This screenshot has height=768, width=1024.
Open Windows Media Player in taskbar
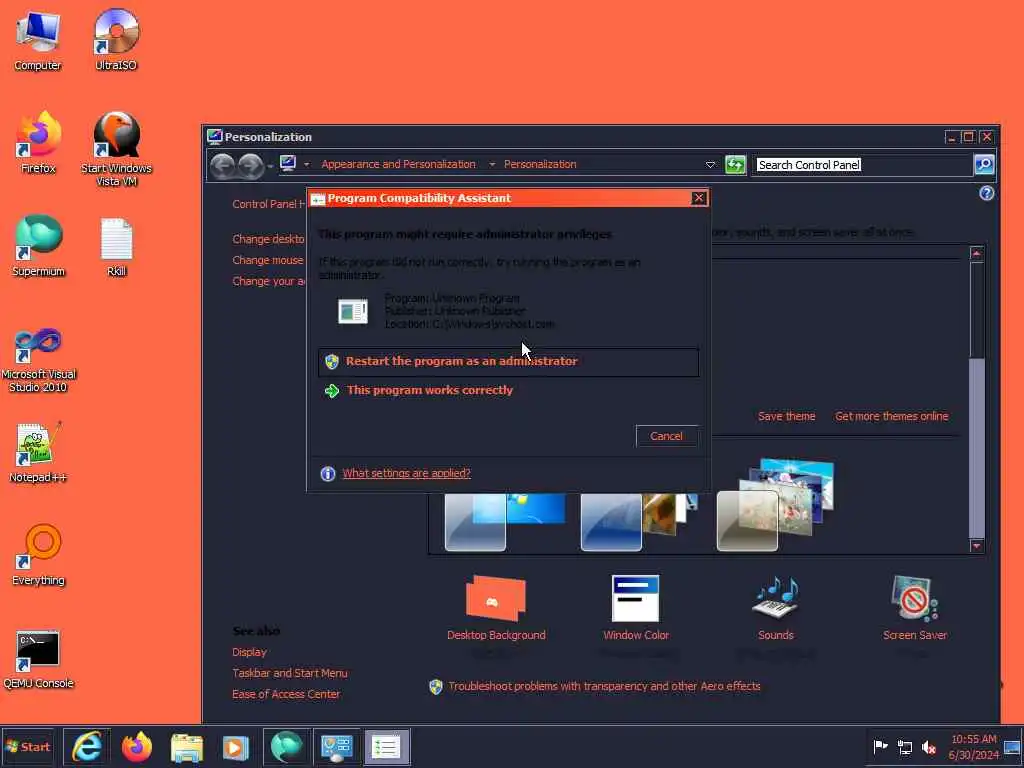[236, 747]
